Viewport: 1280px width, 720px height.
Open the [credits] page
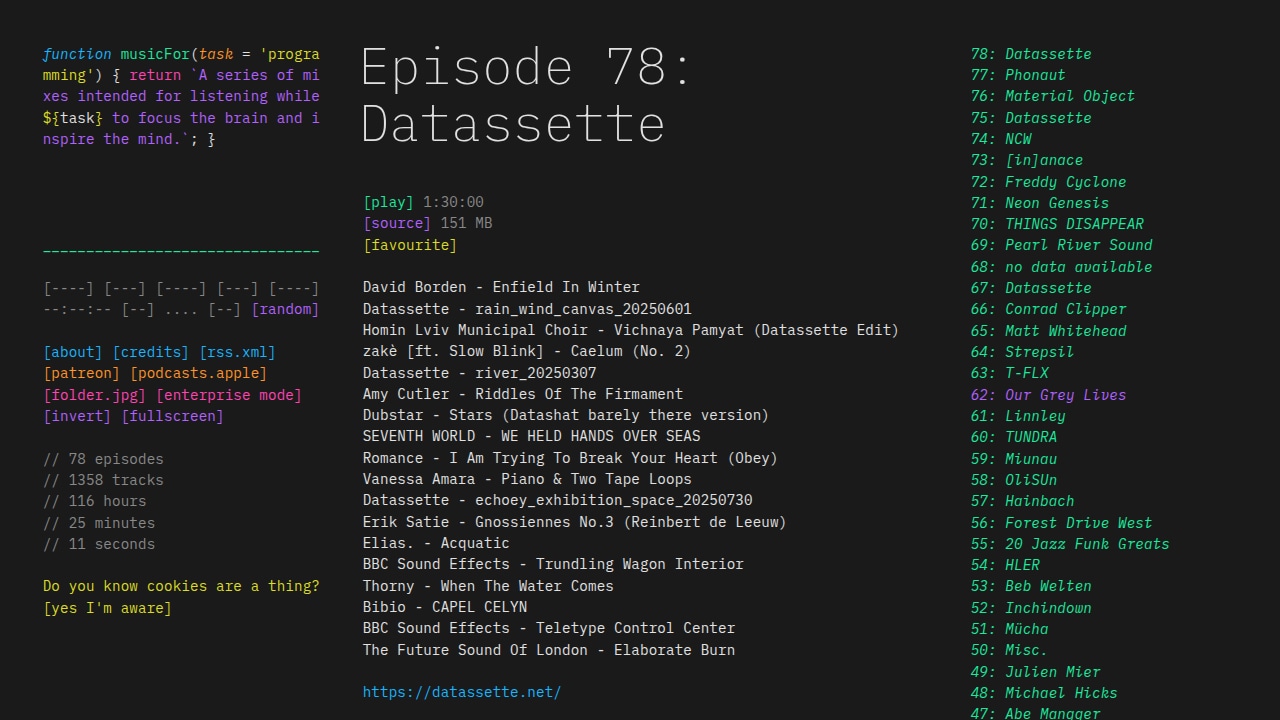pos(150,352)
